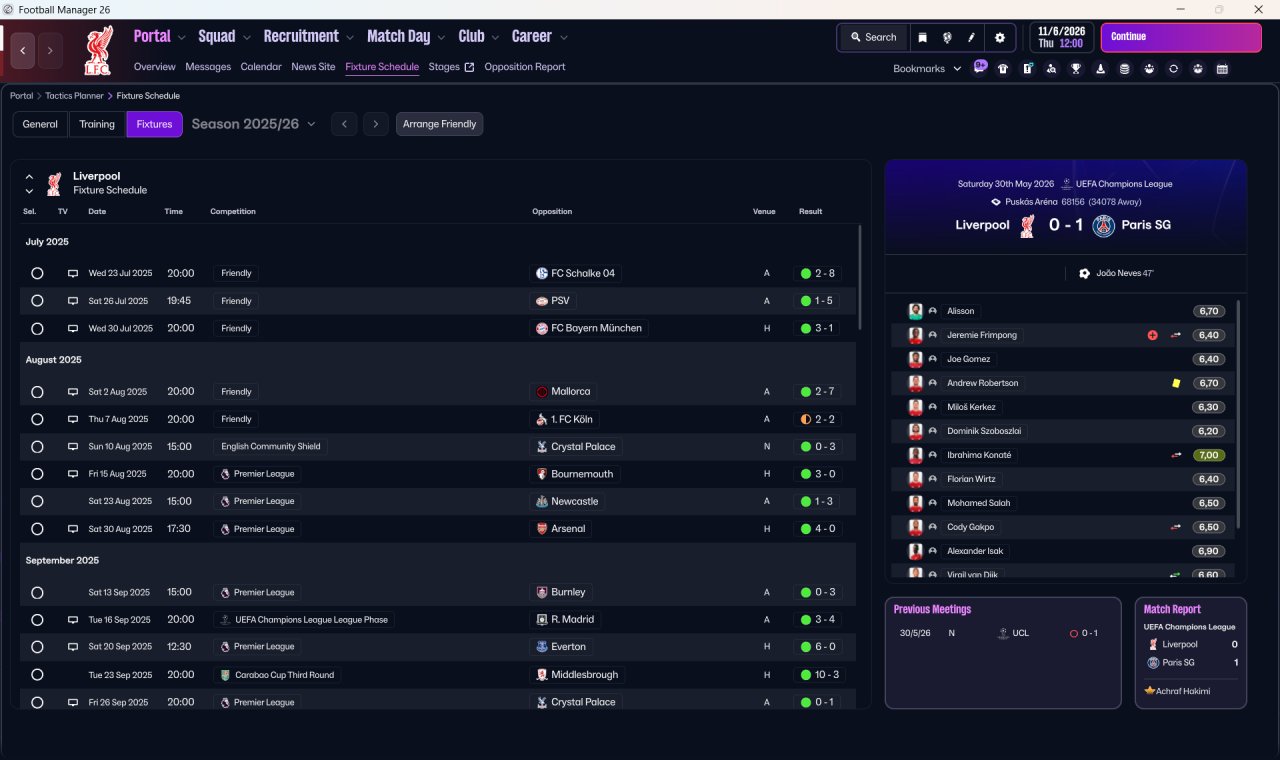Click the coins stack icon in bookmarks bar
Viewport: 1280px width, 760px height.
1125,69
